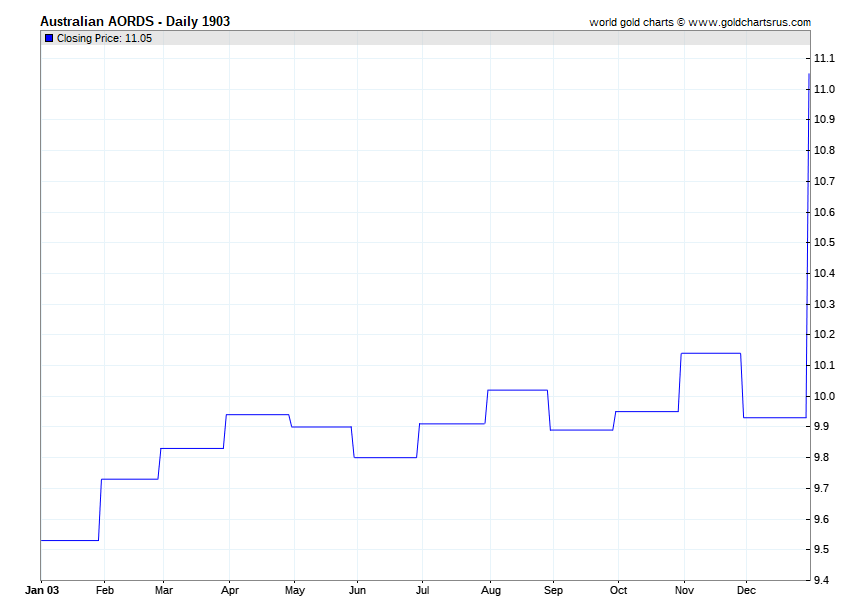The width and height of the screenshot is (850, 616).
Task: Select the 10.5 y-axis tick label
Action: (x=824, y=243)
